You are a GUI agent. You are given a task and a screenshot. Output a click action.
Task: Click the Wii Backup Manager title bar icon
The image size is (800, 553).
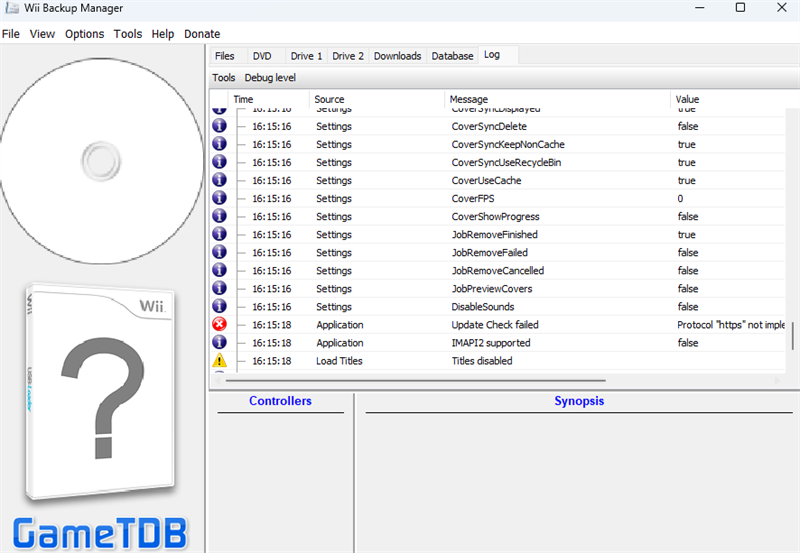12,8
